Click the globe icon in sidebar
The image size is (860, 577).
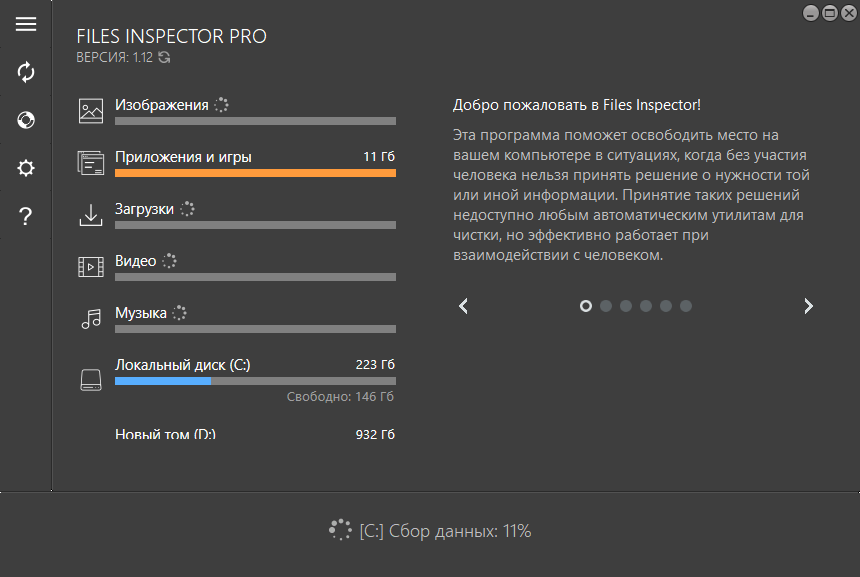26,120
